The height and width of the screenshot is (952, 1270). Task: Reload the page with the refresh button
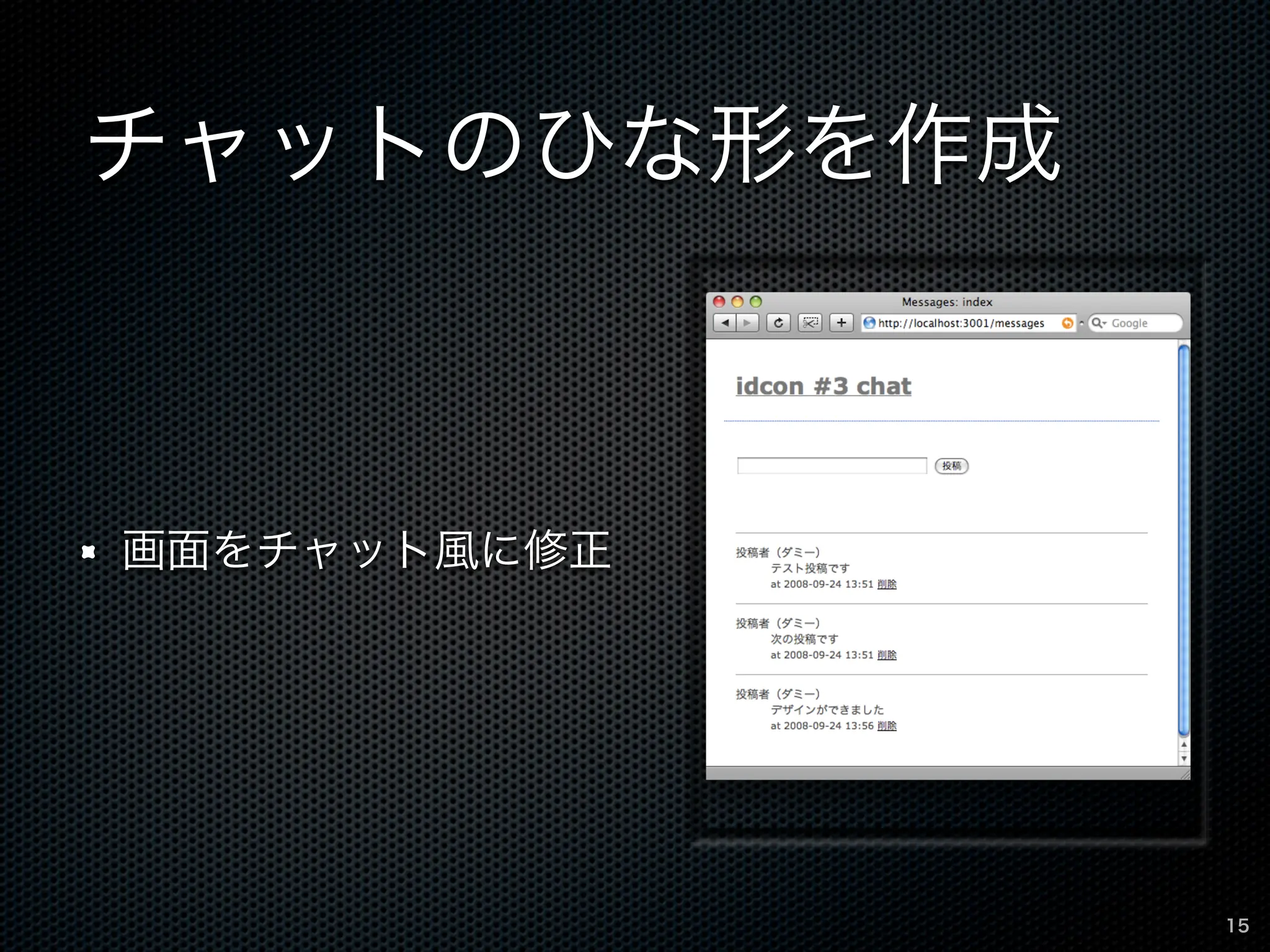(x=778, y=323)
